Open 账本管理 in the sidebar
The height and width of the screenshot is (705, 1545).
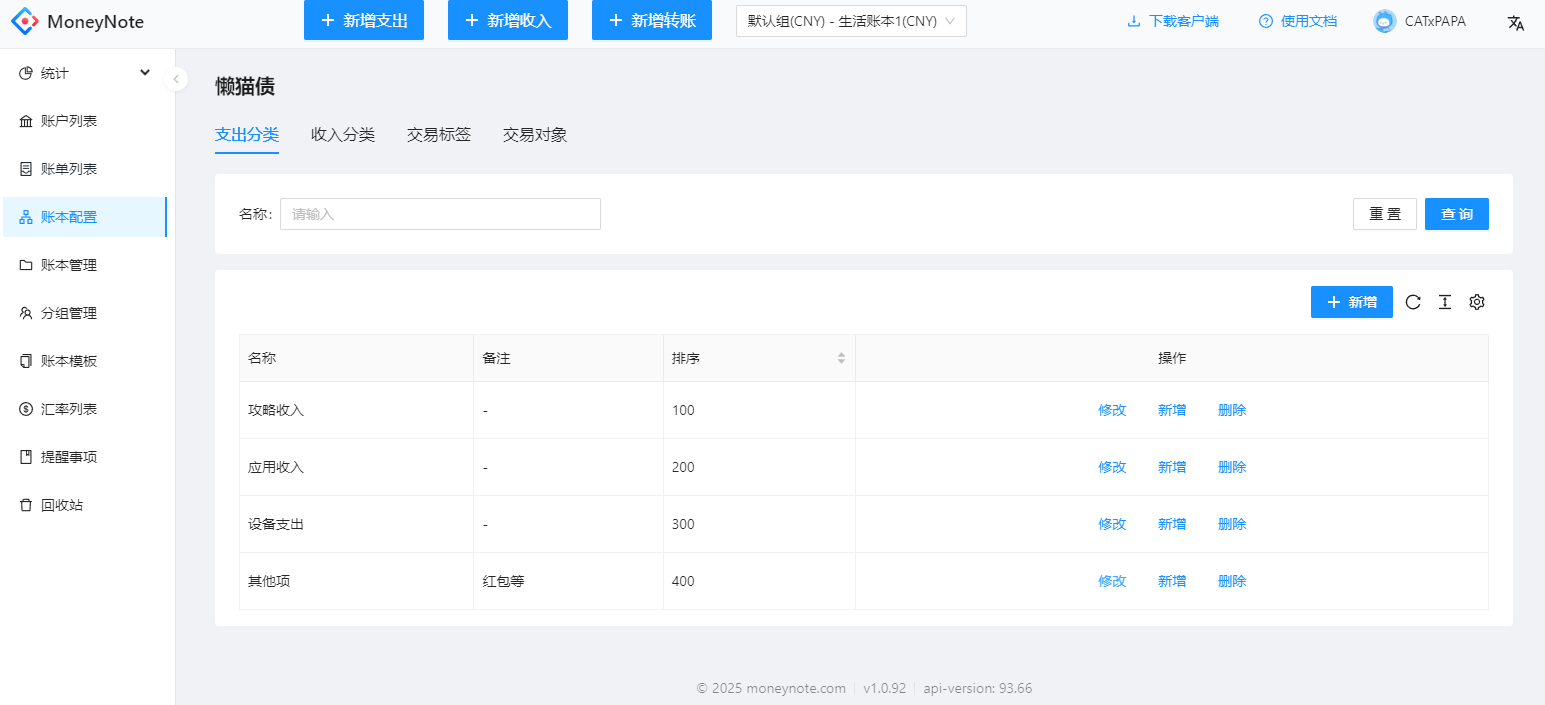pos(85,265)
